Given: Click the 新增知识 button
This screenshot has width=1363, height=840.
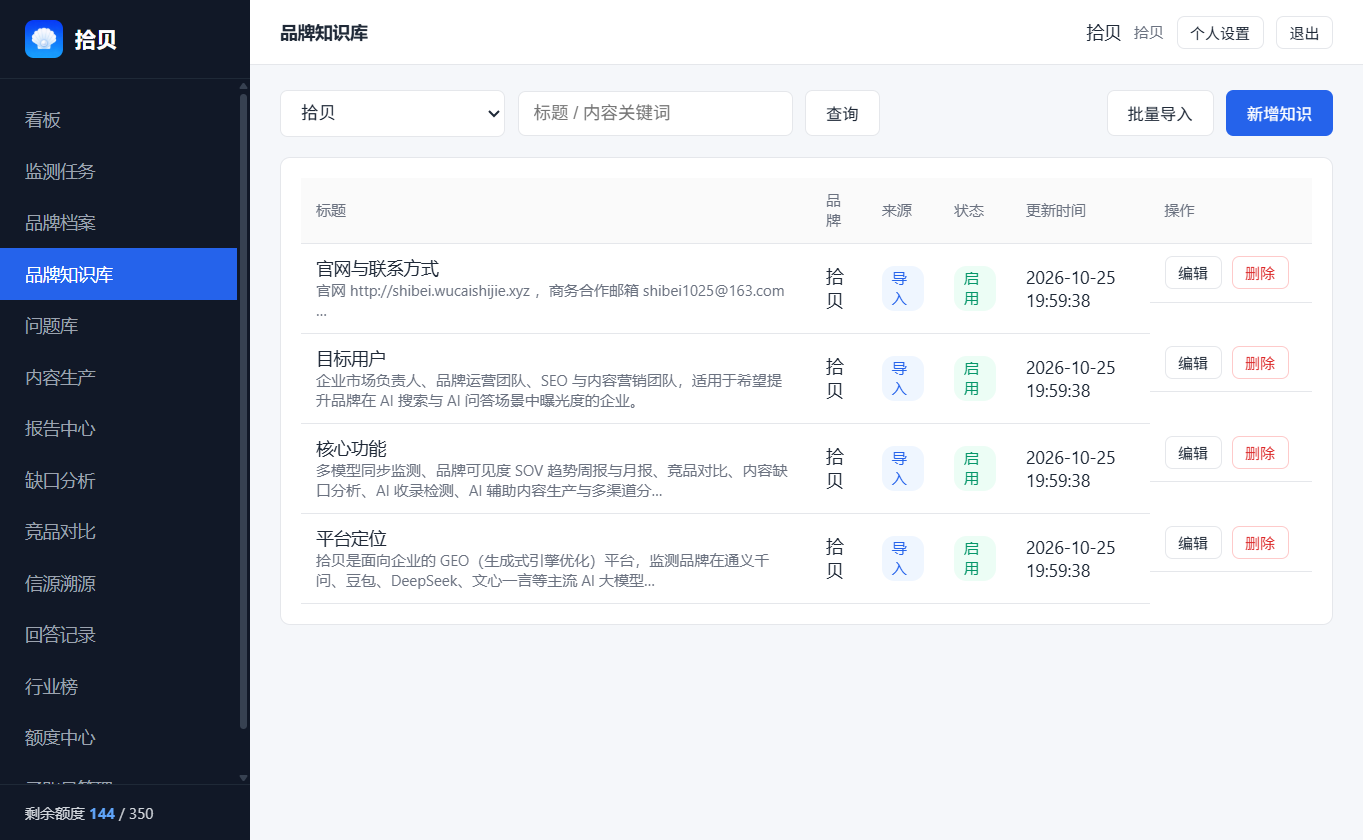Looking at the screenshot, I should pos(1279,113).
